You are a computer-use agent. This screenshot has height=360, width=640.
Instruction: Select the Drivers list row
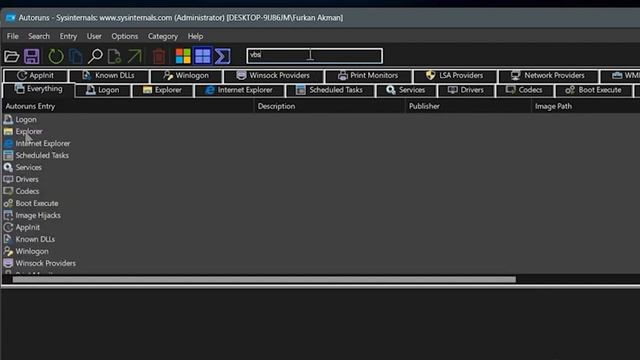27,179
